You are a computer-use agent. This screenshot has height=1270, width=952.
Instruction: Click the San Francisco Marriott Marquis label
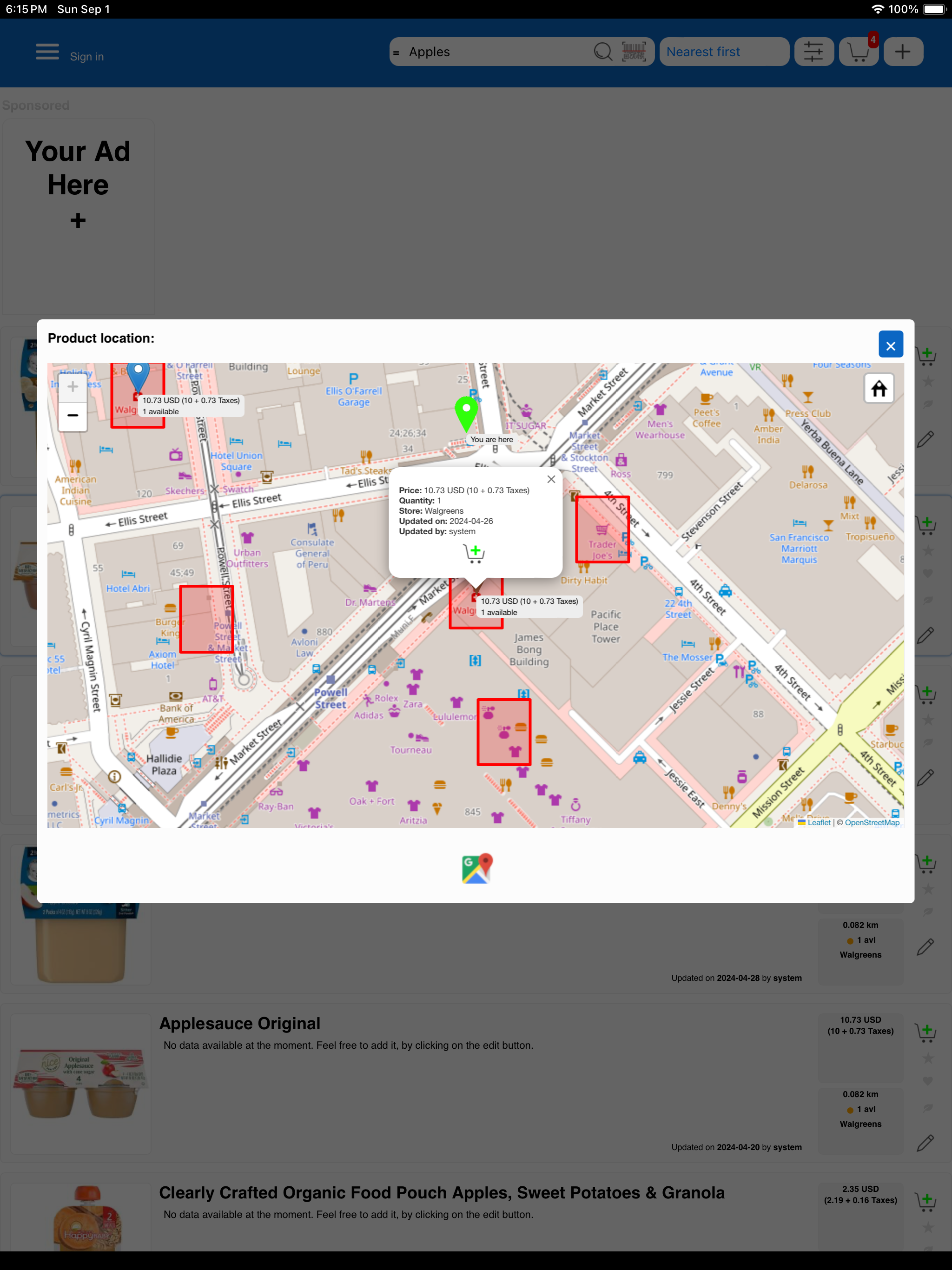[x=799, y=549]
